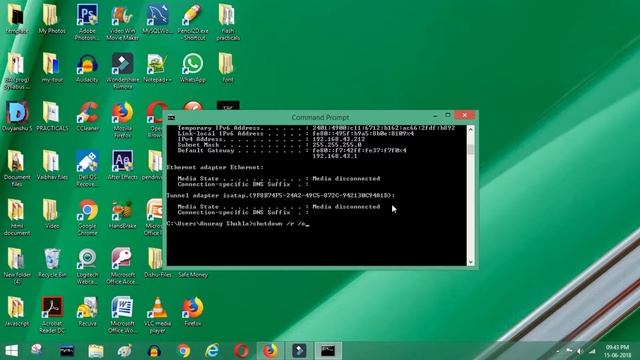Open the font folder
This screenshot has width=640, height=360.
(228, 68)
